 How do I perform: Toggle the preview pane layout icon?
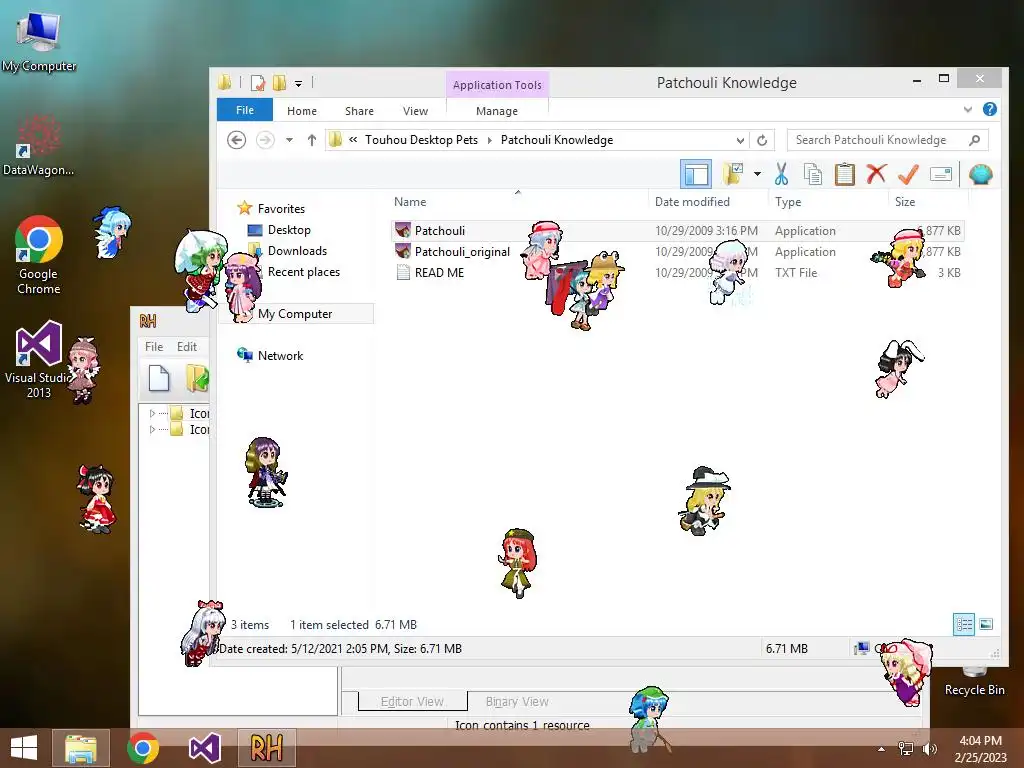click(x=696, y=174)
